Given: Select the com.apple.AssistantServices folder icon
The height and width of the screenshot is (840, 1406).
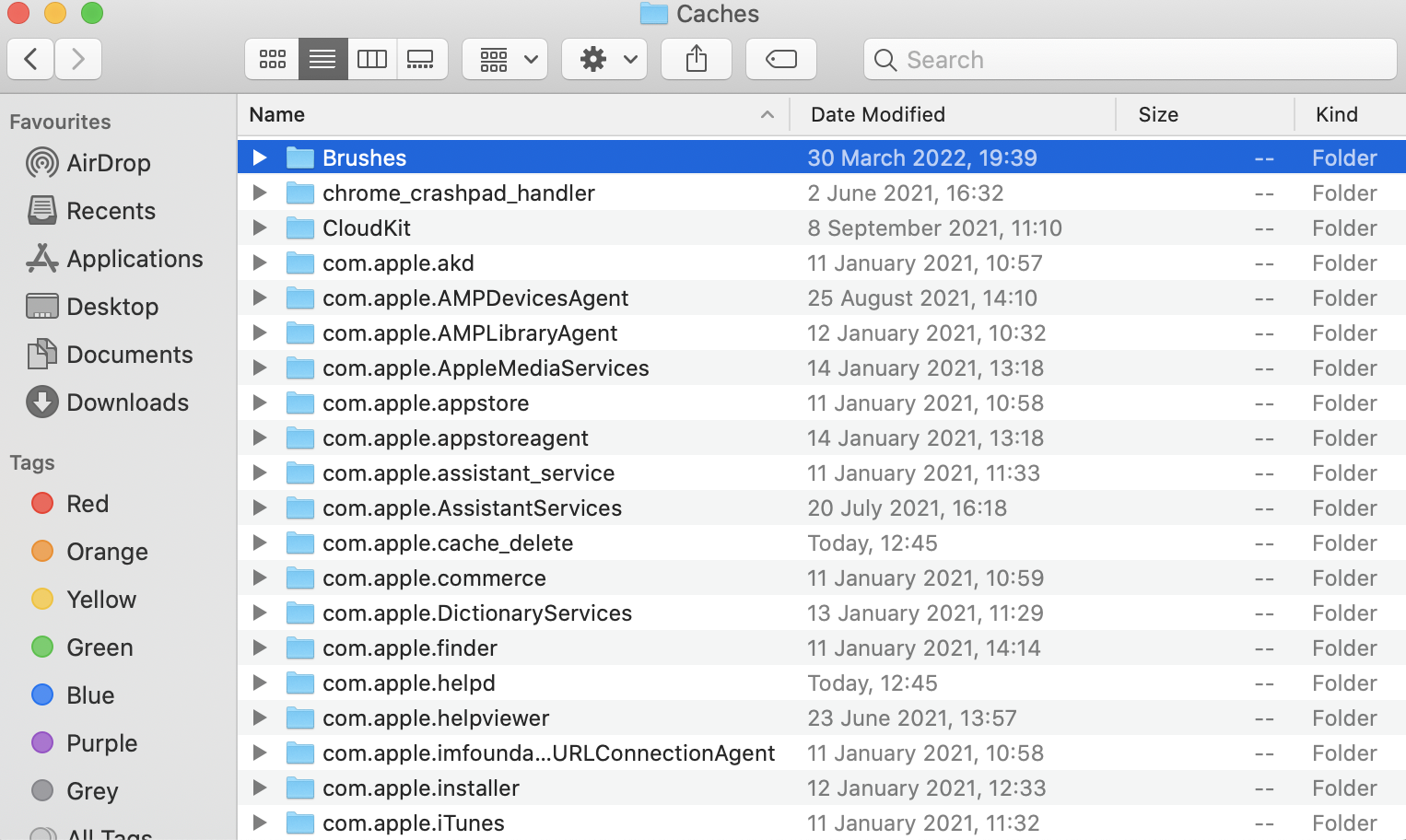Looking at the screenshot, I should [x=300, y=508].
